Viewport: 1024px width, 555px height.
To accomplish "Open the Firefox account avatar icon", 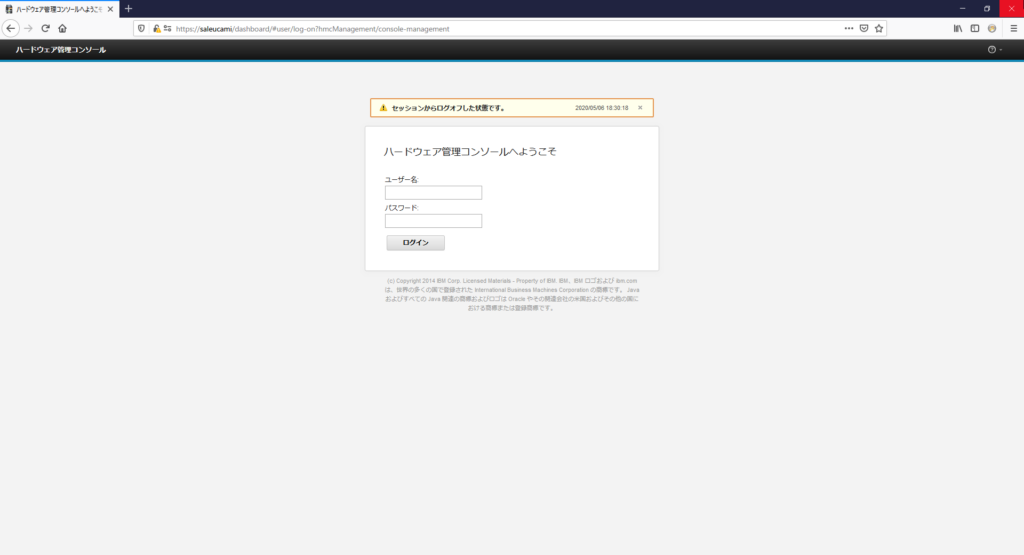I will (x=992, y=29).
